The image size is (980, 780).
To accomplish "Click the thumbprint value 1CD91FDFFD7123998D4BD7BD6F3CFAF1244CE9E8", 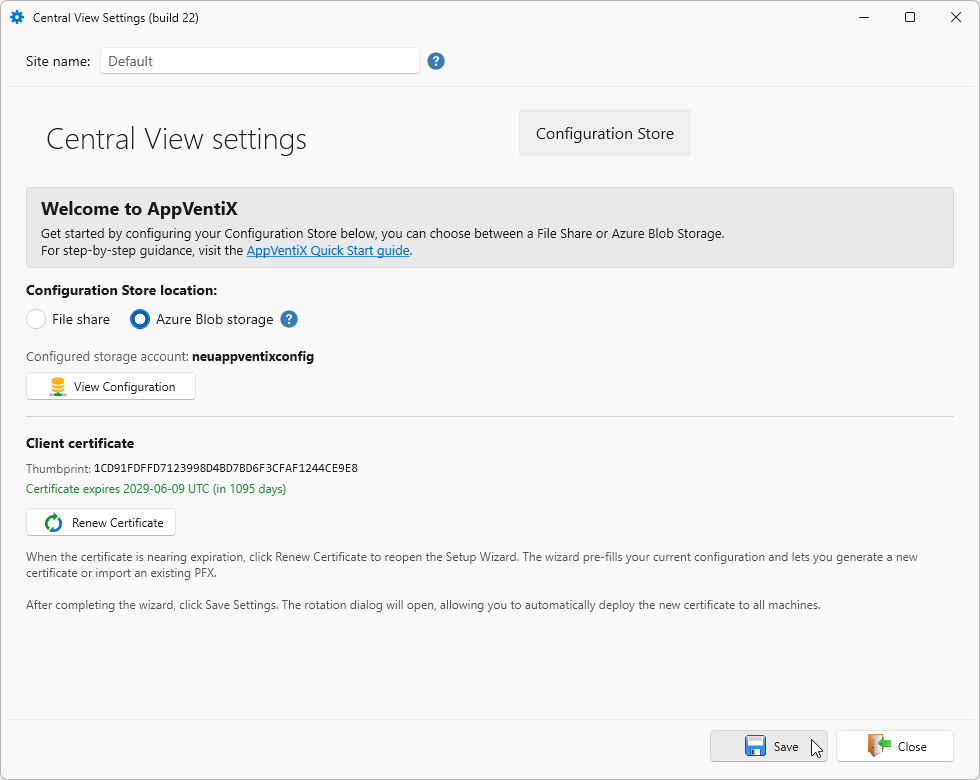I will [x=226, y=468].
